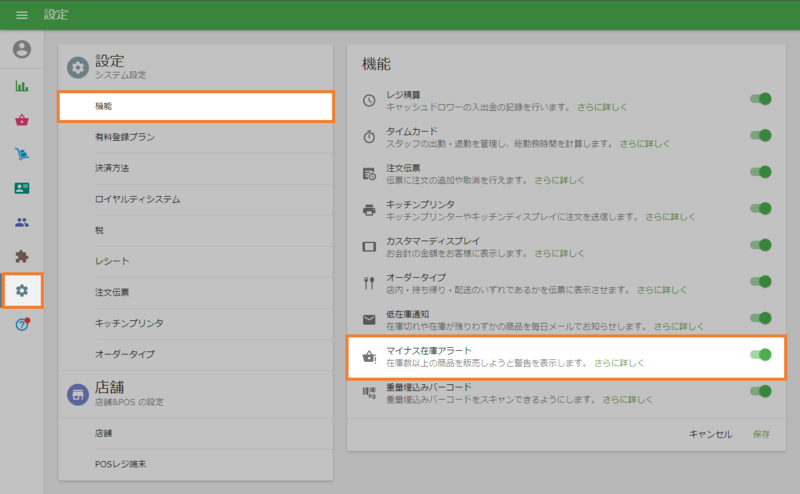Toggle the タイムカード switch
The image size is (800, 494).
point(761,135)
